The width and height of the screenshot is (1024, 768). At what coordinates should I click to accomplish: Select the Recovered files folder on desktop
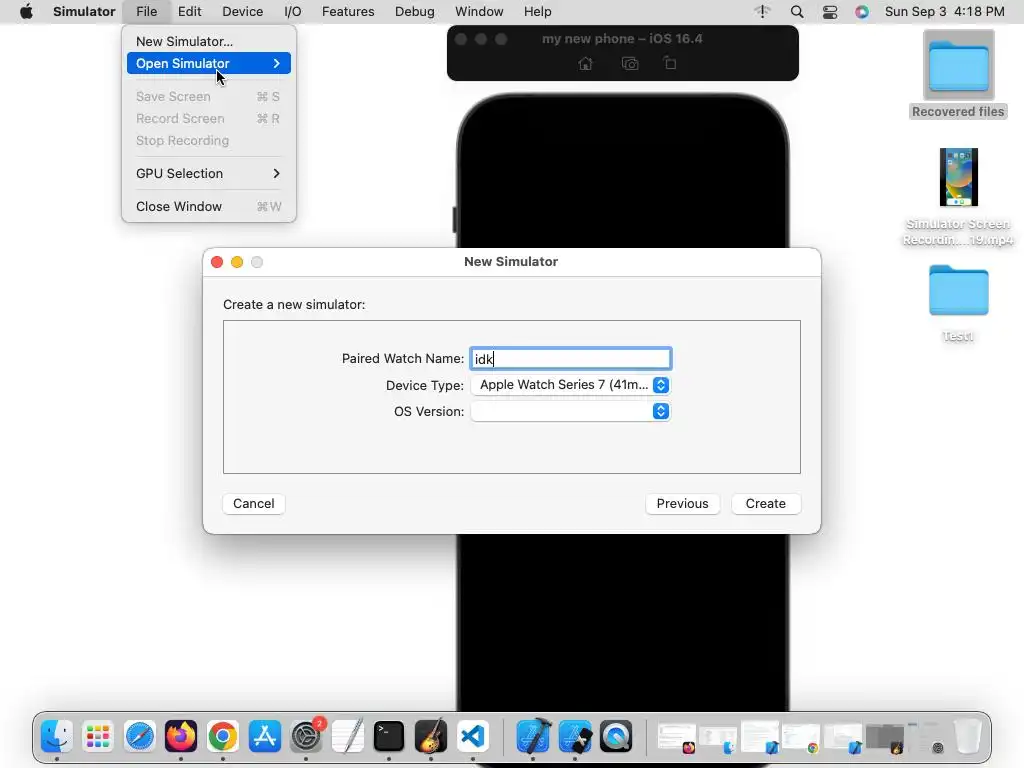(x=958, y=75)
